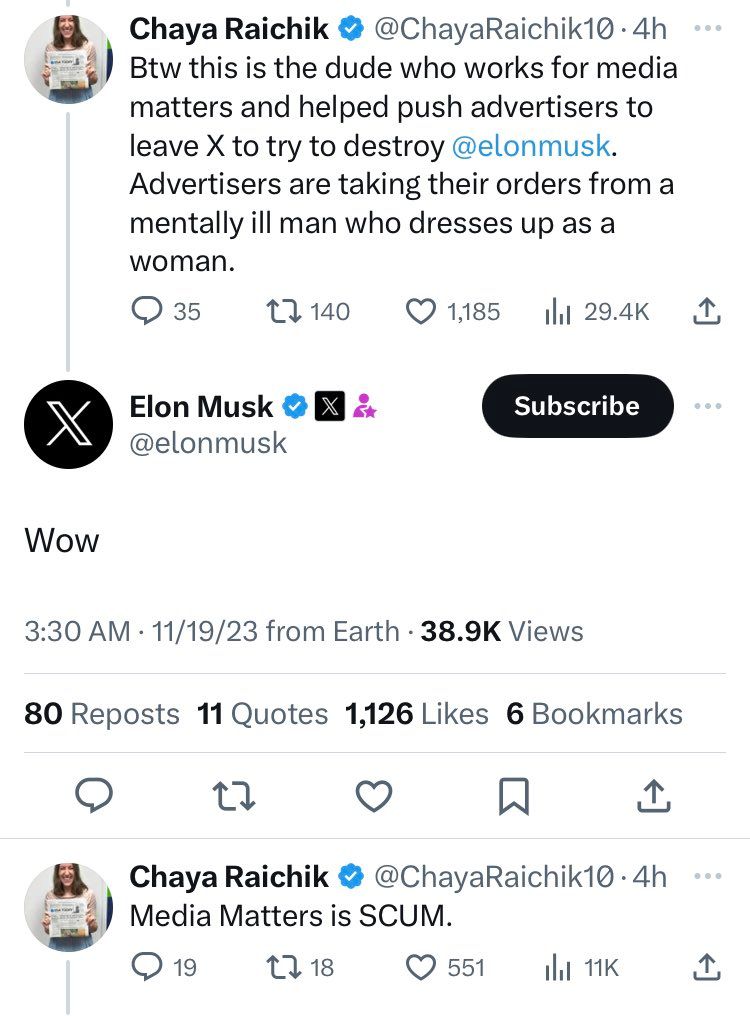750x1016 pixels.
Task: Like the 'Media Matters is SCUM' reply
Action: pos(423,967)
